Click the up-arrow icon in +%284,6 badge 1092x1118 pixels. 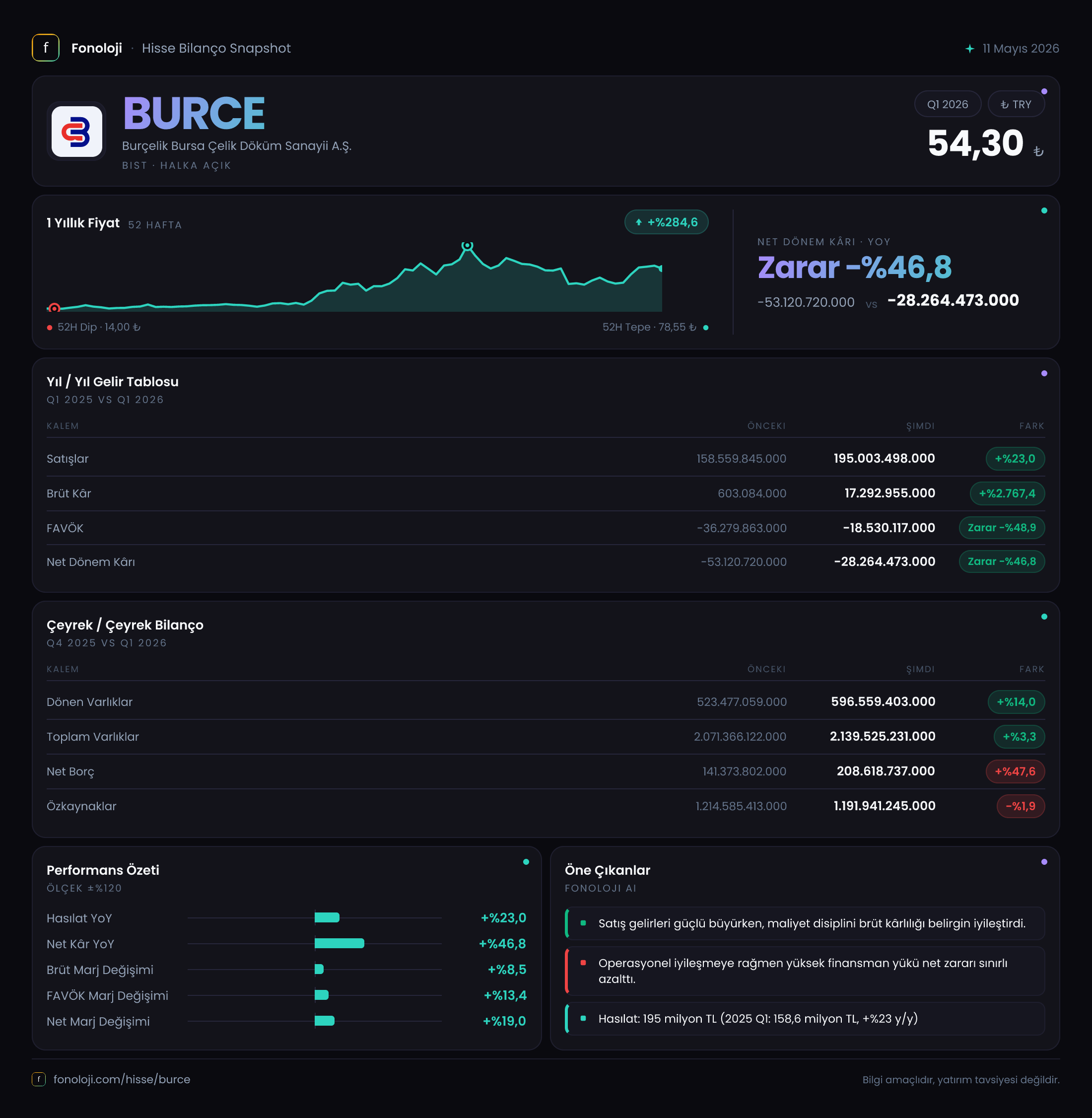638,222
